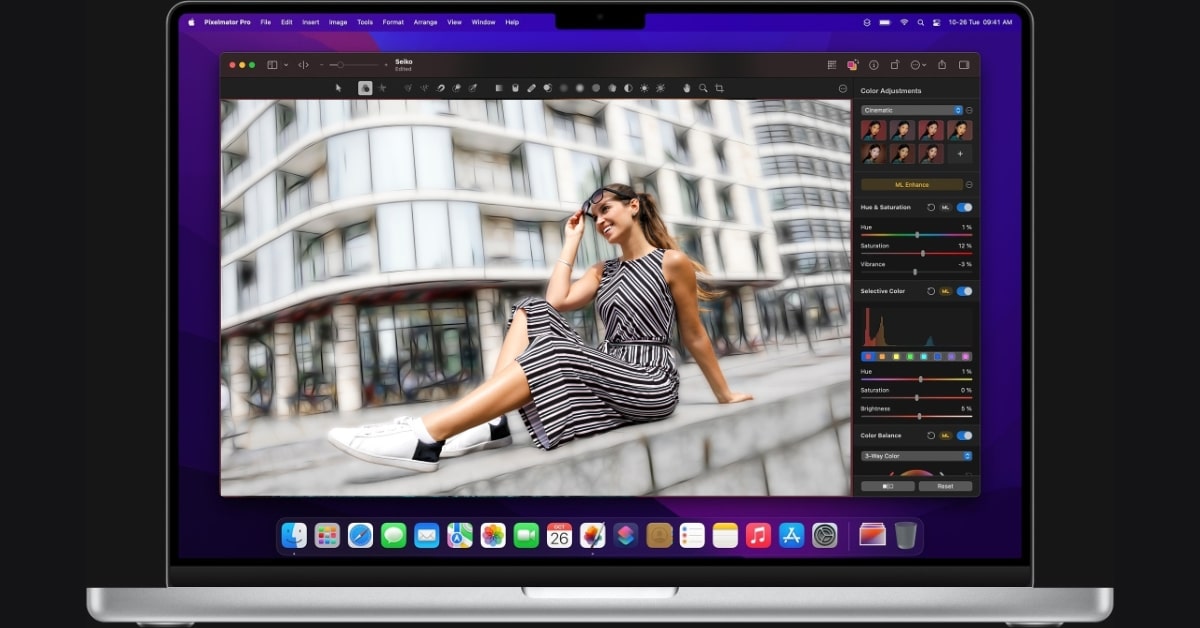This screenshot has height=628, width=1200.
Task: Click the Reset button
Action: [x=945, y=486]
